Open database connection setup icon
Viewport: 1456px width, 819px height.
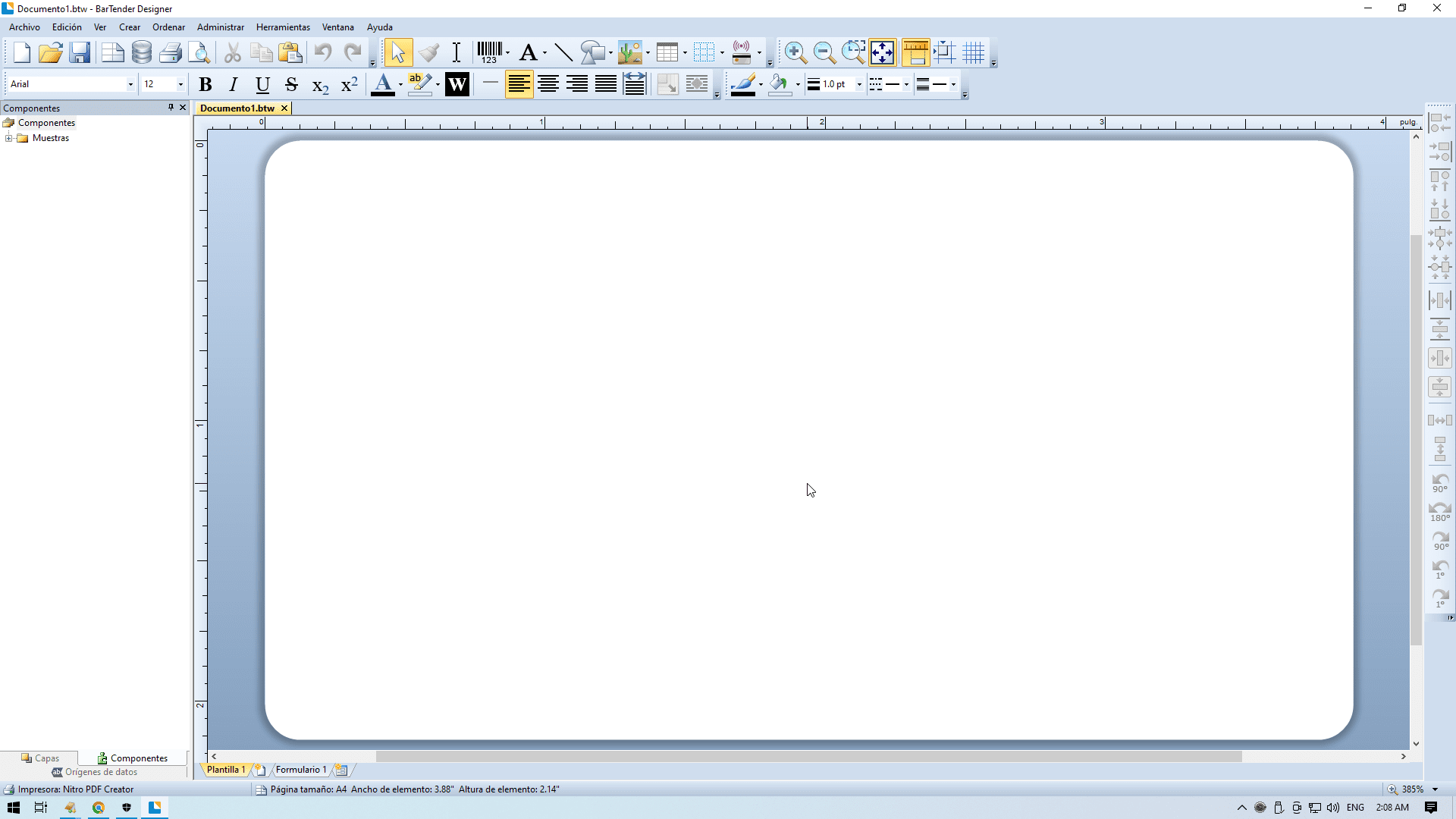click(x=141, y=52)
